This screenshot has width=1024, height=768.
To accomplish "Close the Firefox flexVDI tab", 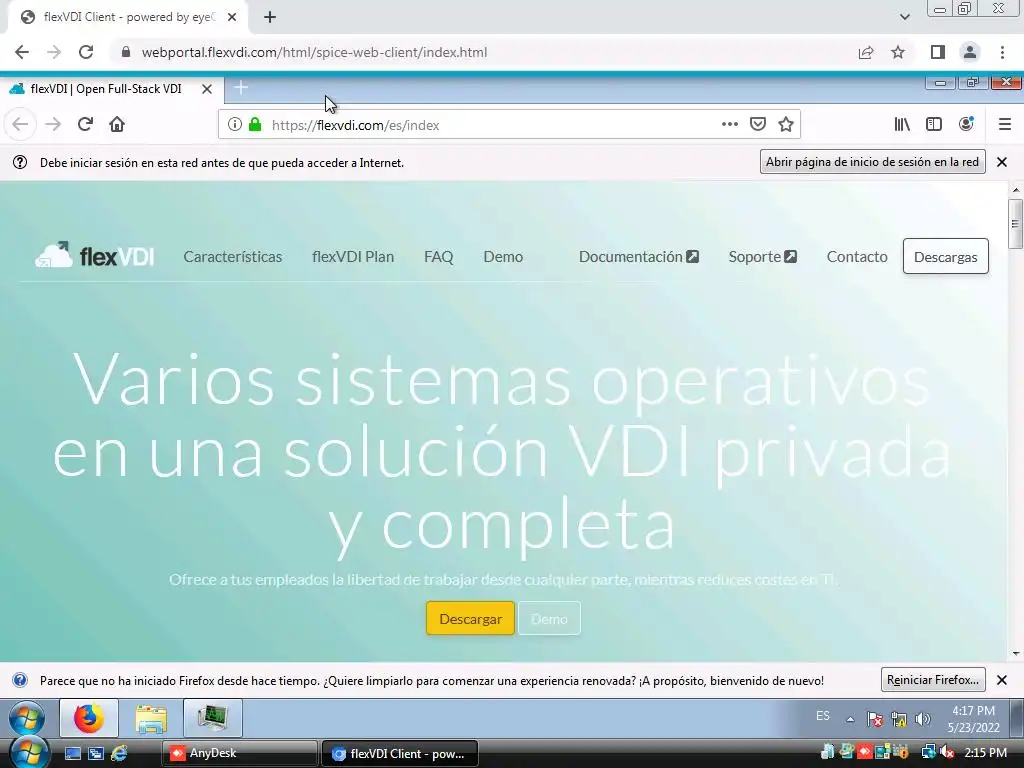I will [x=207, y=89].
